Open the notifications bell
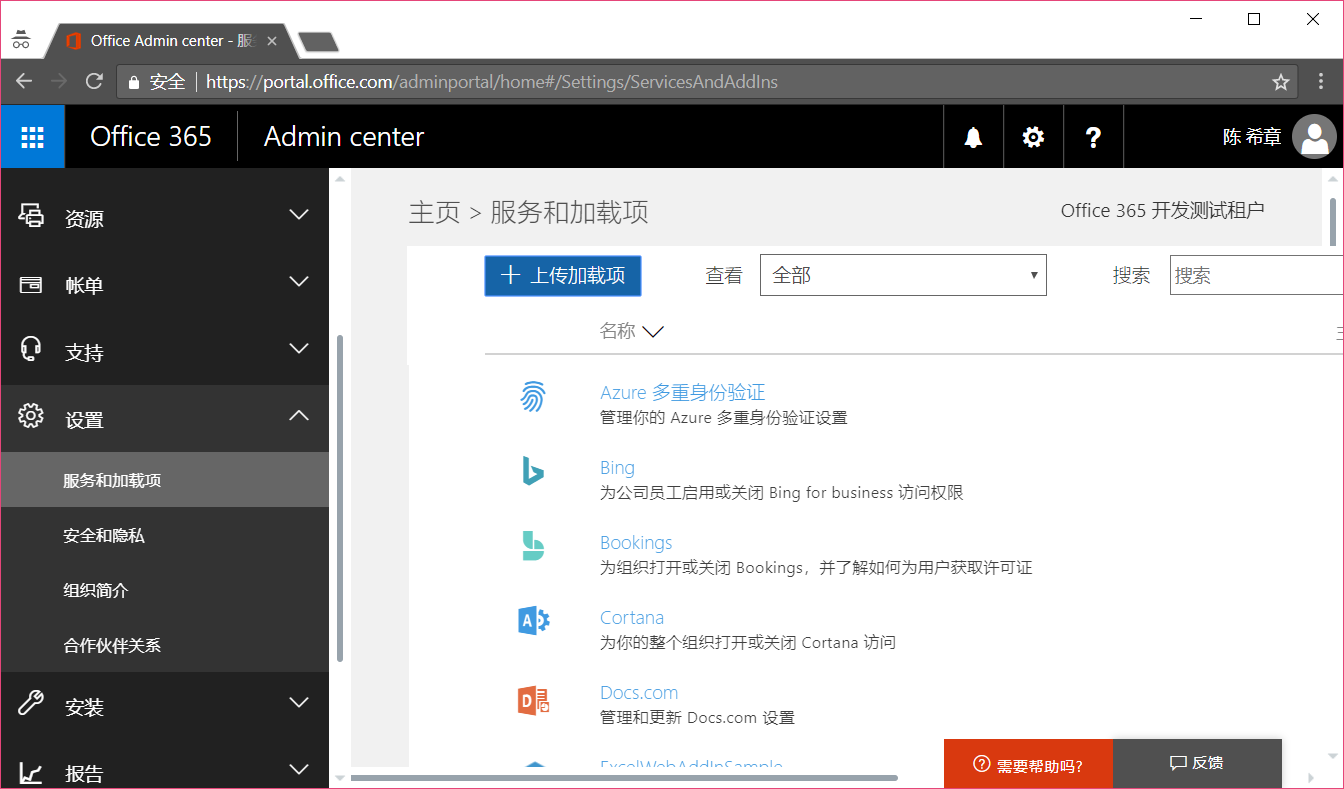The width and height of the screenshot is (1344, 789). (972, 136)
